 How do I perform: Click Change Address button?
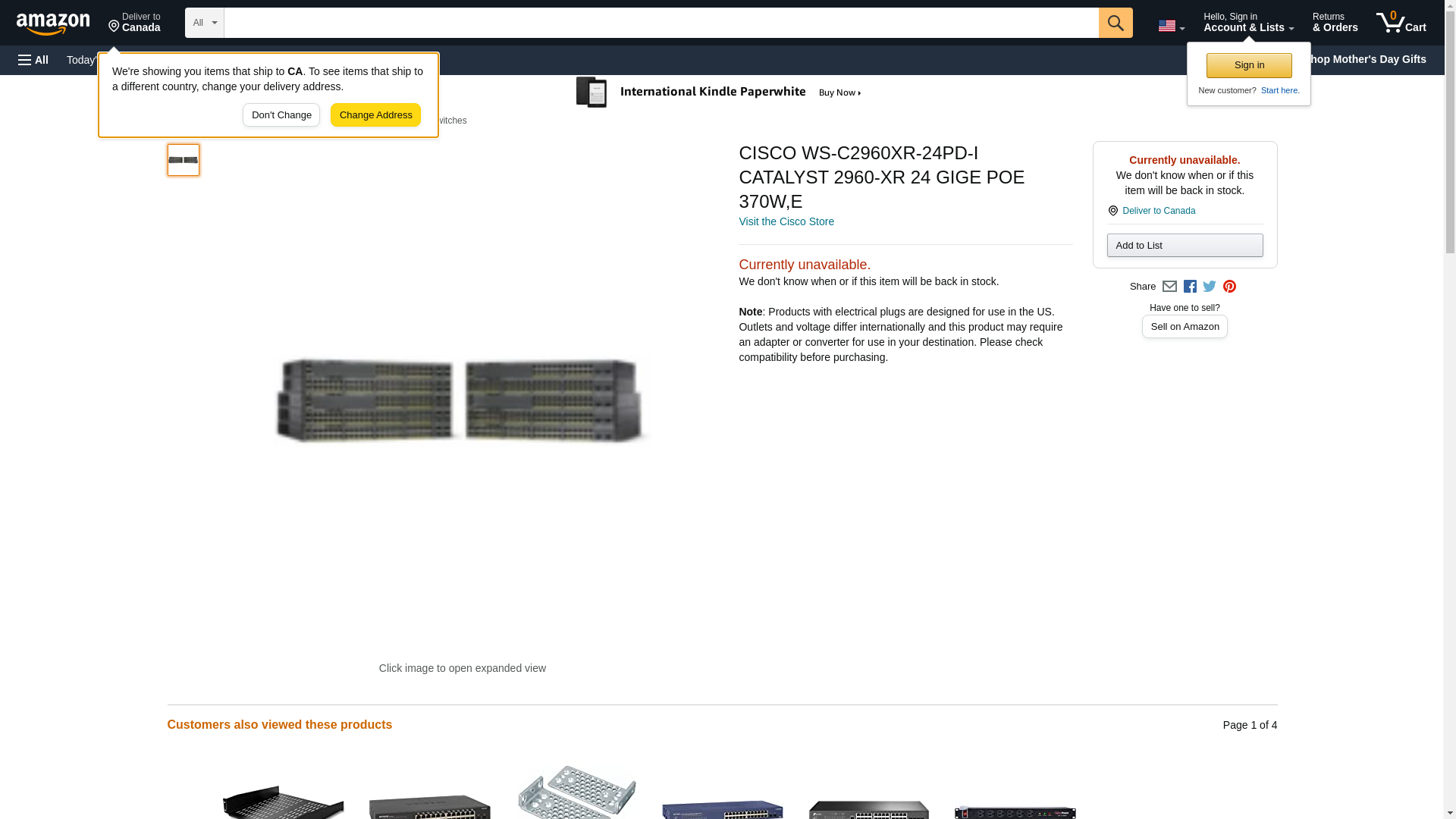click(375, 115)
